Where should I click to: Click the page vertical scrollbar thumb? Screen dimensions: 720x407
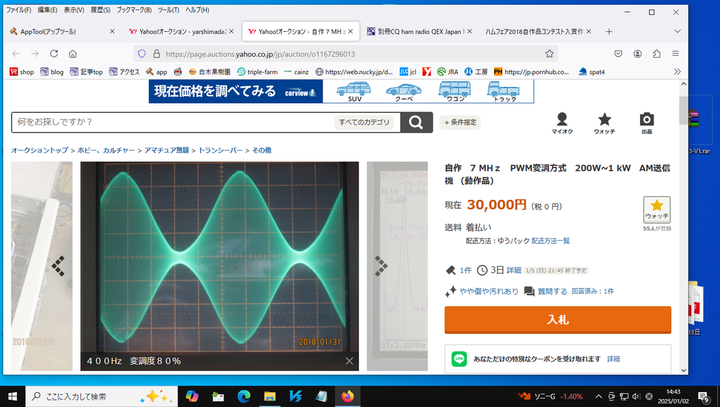tap(683, 110)
